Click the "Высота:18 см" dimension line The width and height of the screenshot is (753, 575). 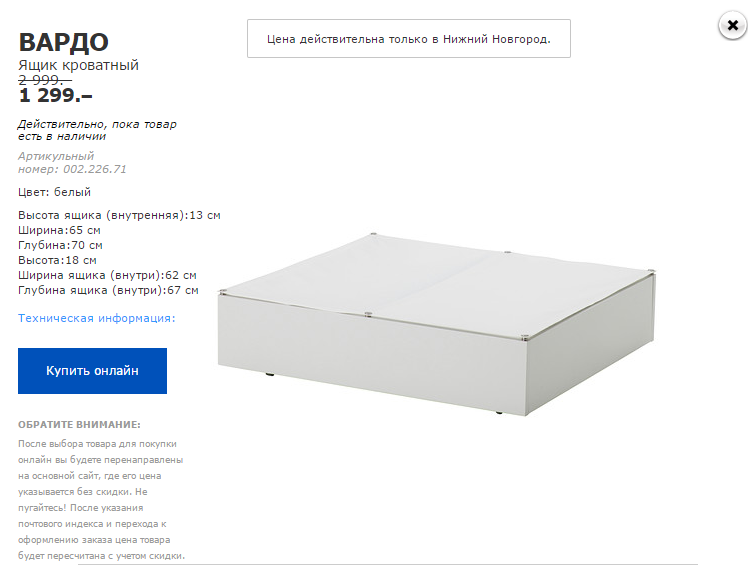[57, 260]
